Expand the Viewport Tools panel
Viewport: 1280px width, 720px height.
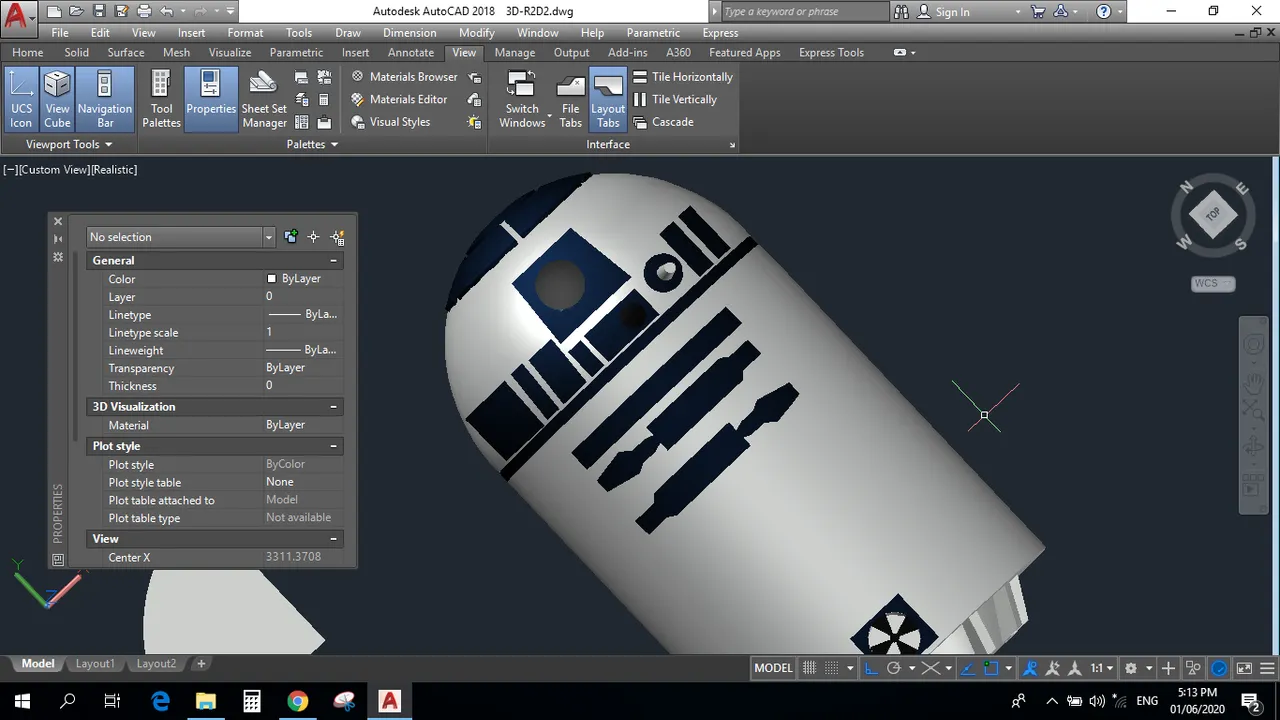[x=68, y=144]
